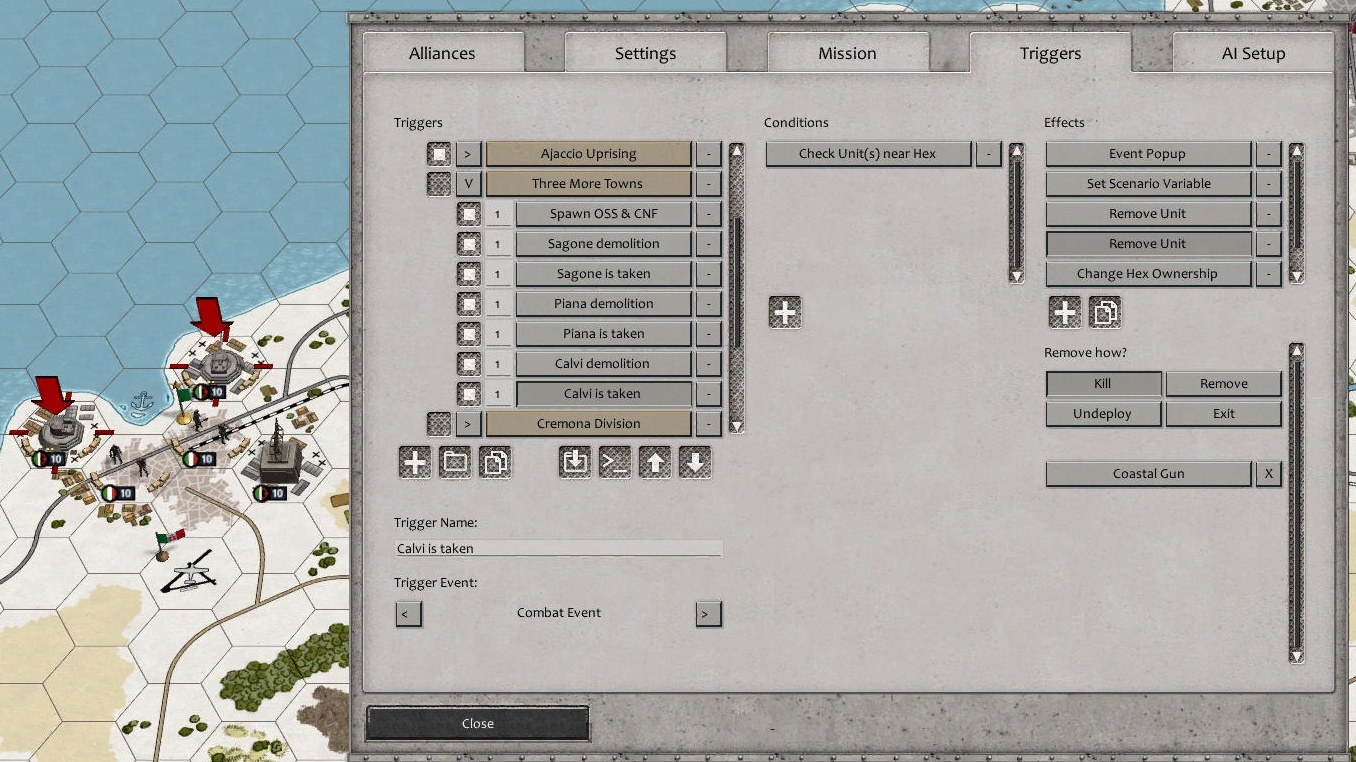
Task: Set removal method to Undeploy
Action: point(1102,413)
